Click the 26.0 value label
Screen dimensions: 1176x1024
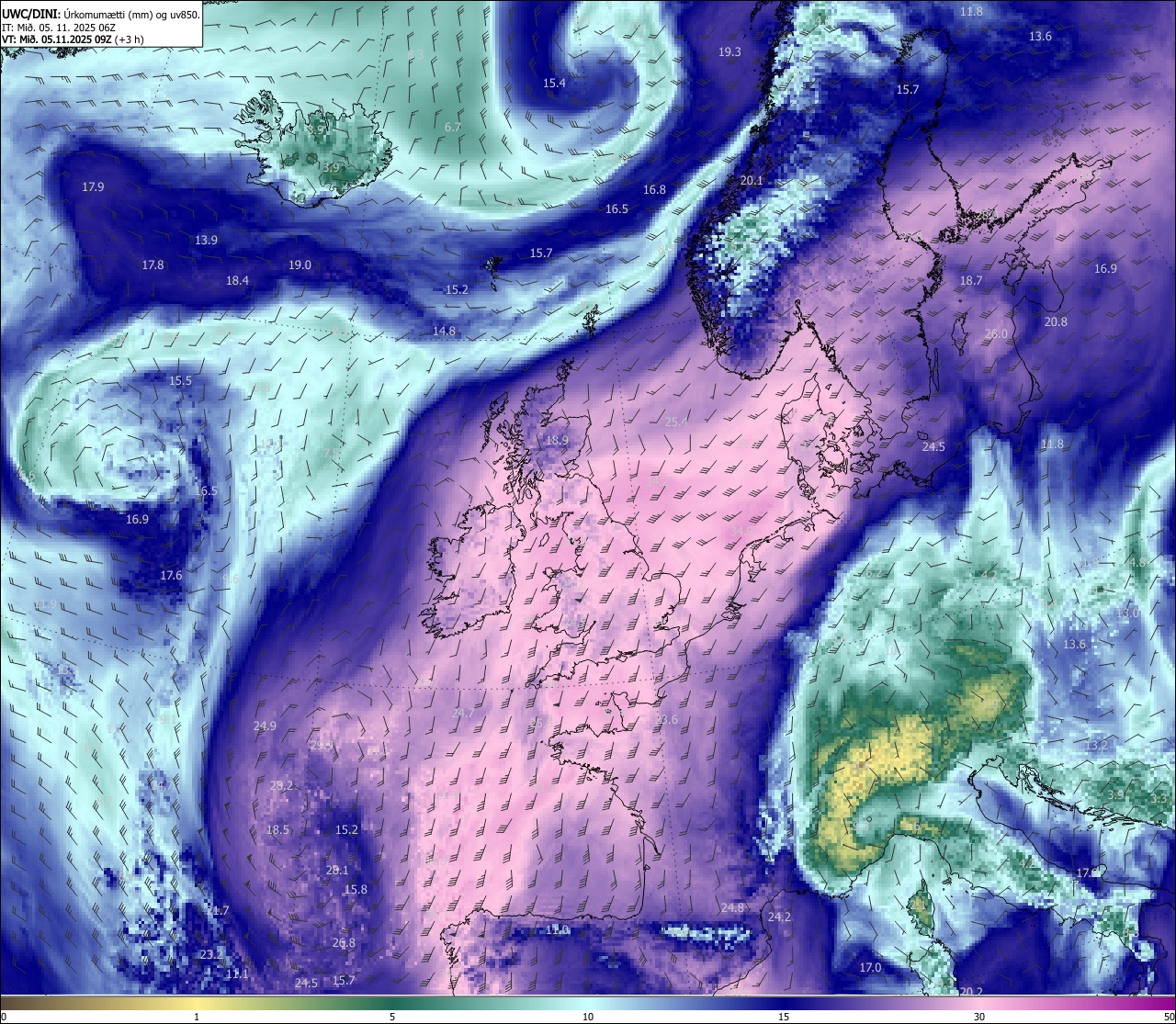[x=996, y=334]
